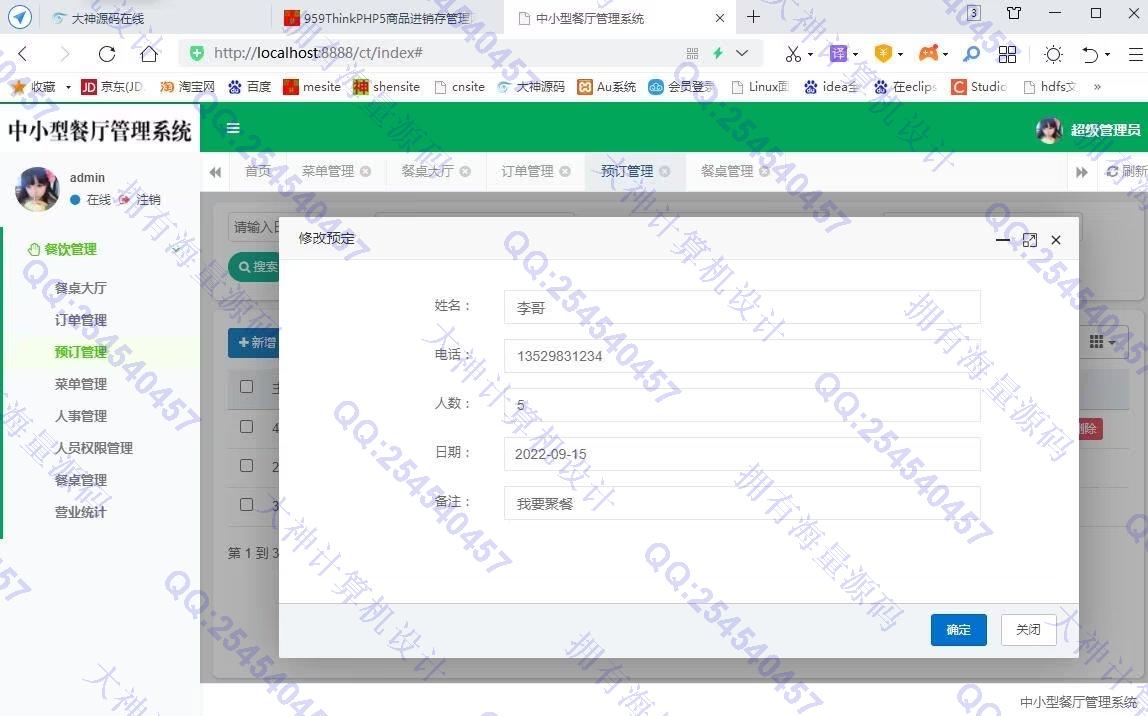Show more bookmarks with » overflow

[x=1097, y=87]
